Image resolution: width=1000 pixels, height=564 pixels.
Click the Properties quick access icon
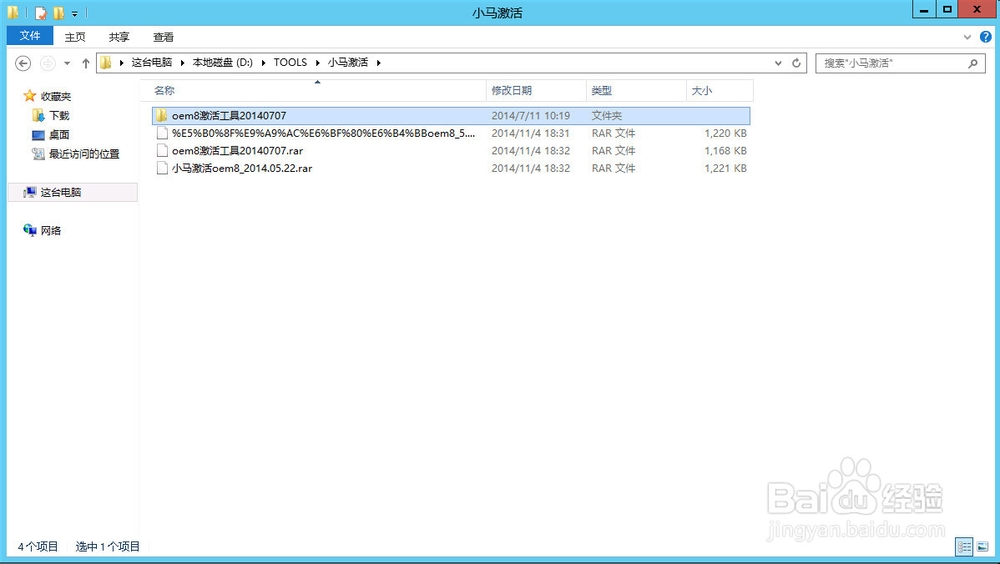pos(41,13)
